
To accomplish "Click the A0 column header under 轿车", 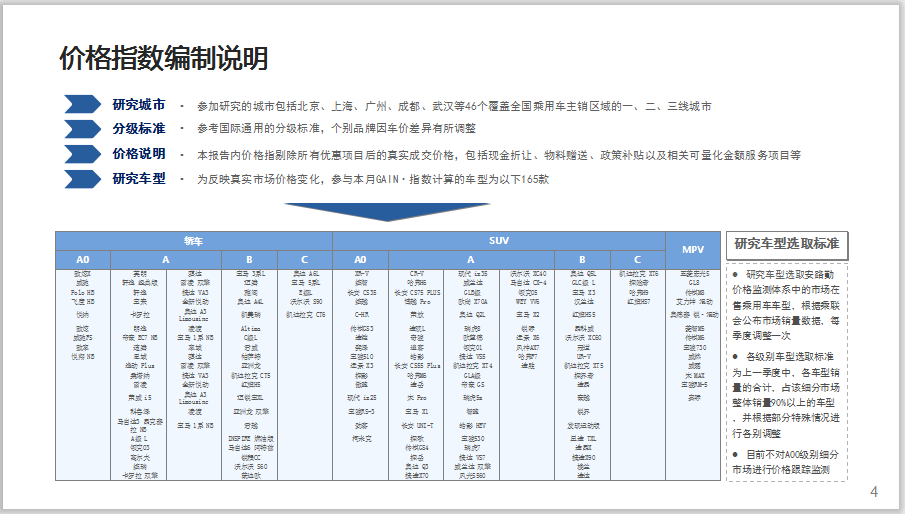I will (x=82, y=258).
